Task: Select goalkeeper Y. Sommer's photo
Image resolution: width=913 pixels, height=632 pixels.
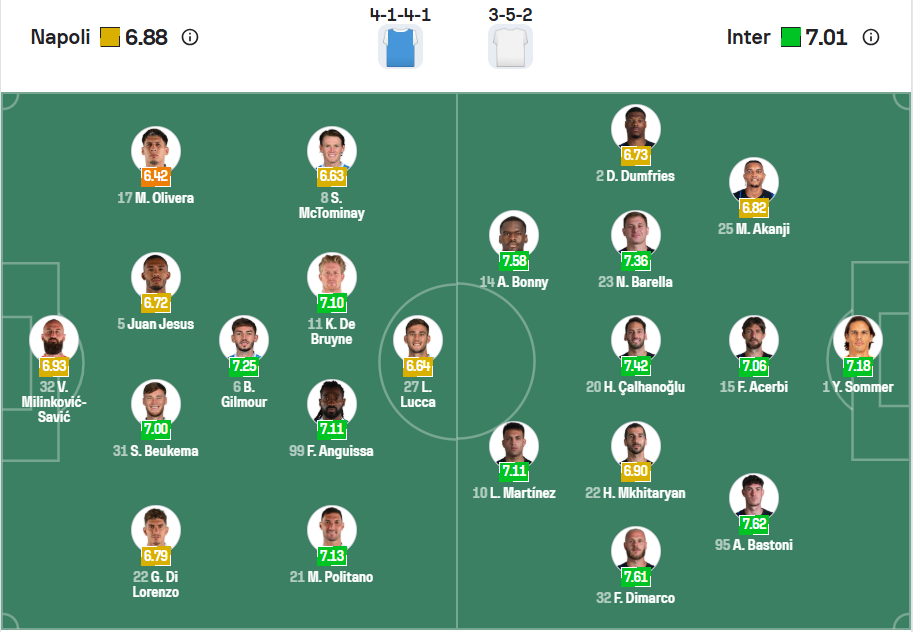Action: 858,338
